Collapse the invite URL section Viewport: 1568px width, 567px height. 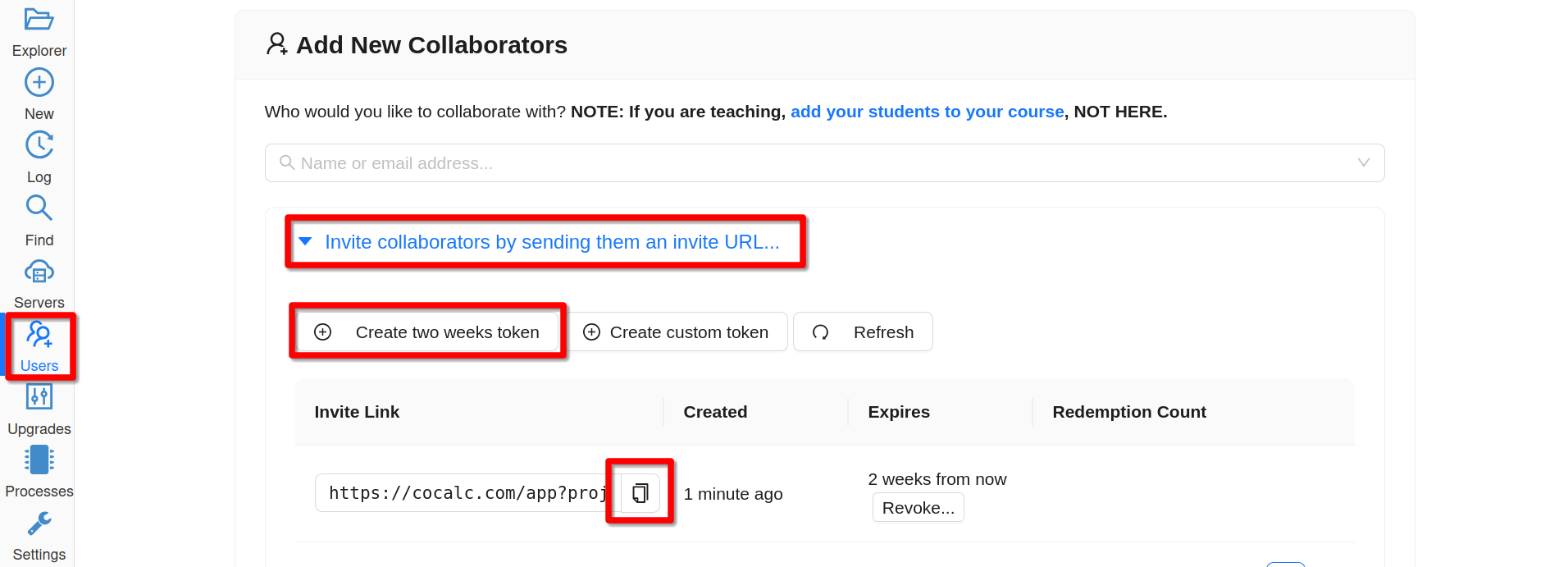(551, 242)
